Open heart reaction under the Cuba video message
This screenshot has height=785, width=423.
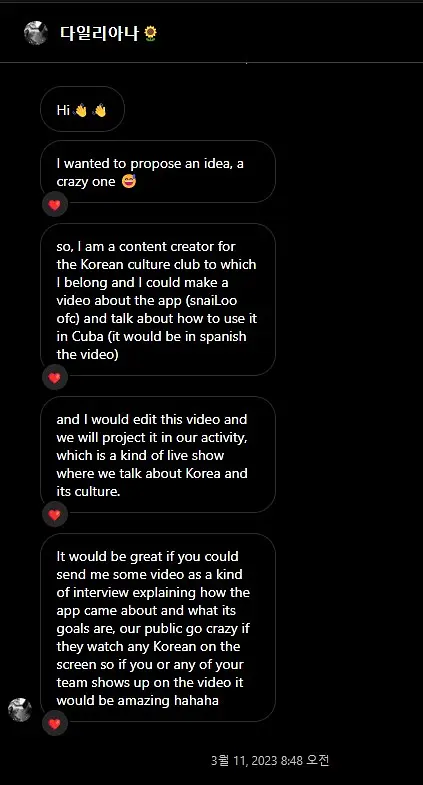click(x=55, y=378)
